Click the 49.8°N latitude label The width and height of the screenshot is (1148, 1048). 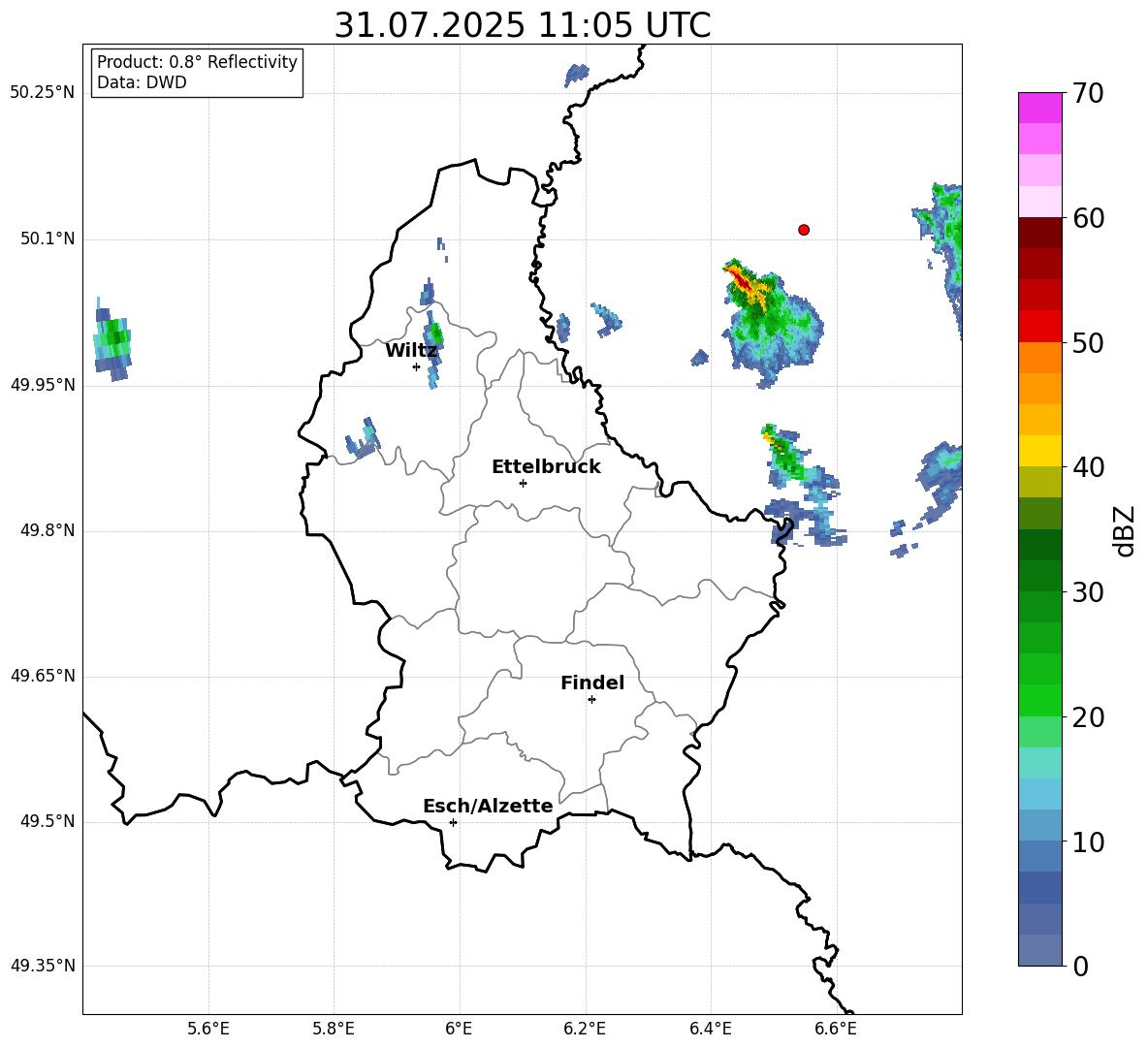[x=48, y=530]
